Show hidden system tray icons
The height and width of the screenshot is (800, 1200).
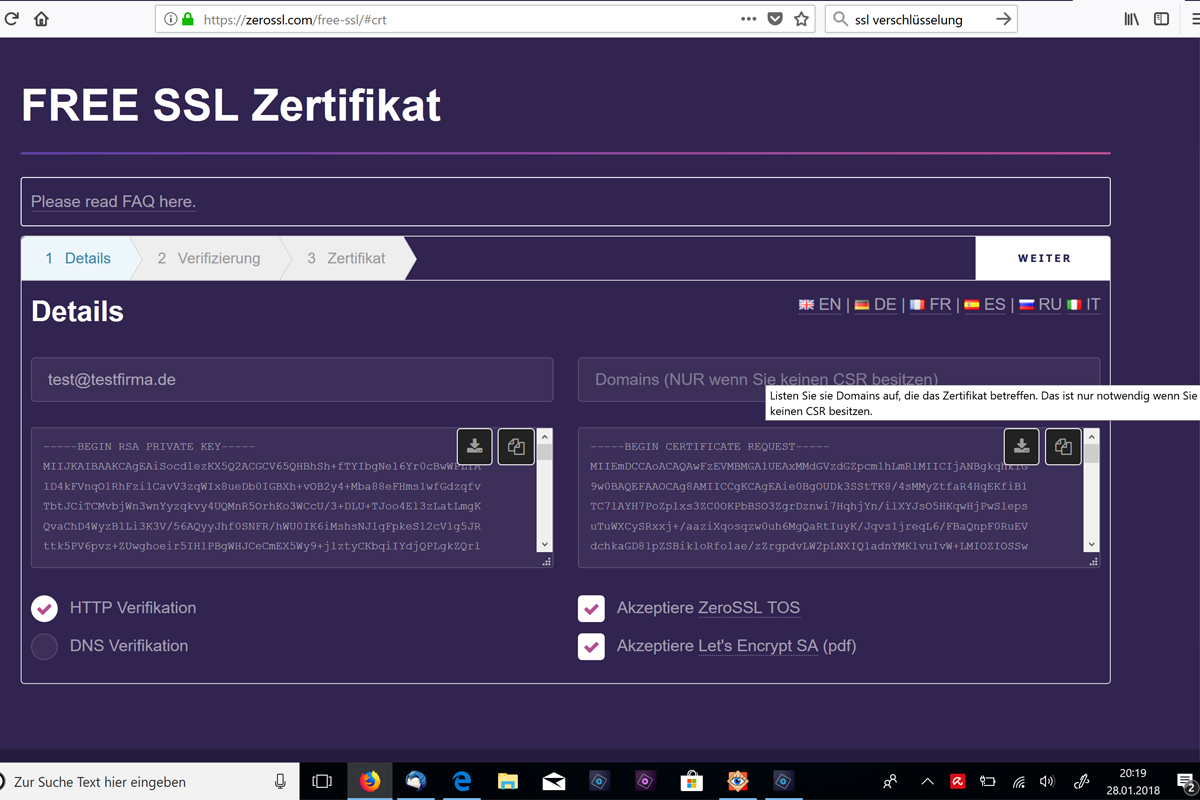(927, 782)
